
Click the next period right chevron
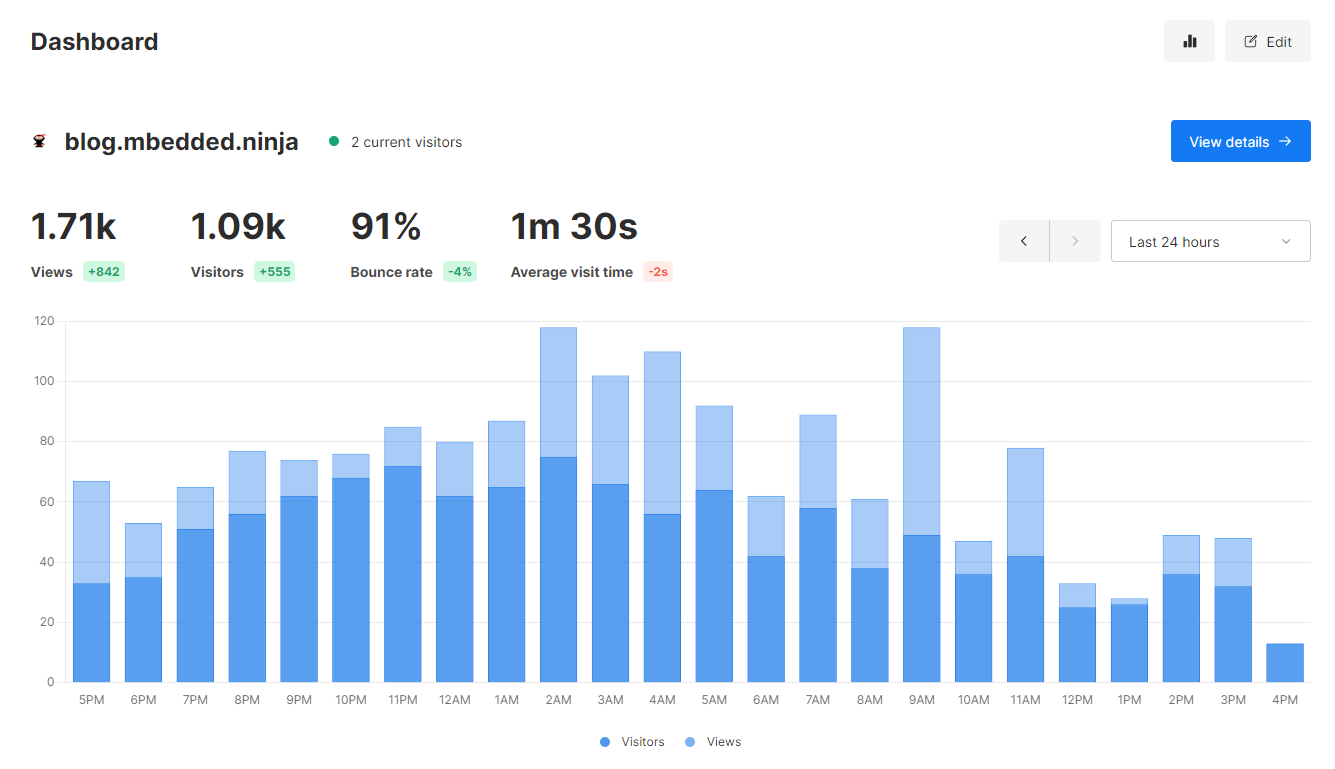click(1075, 241)
